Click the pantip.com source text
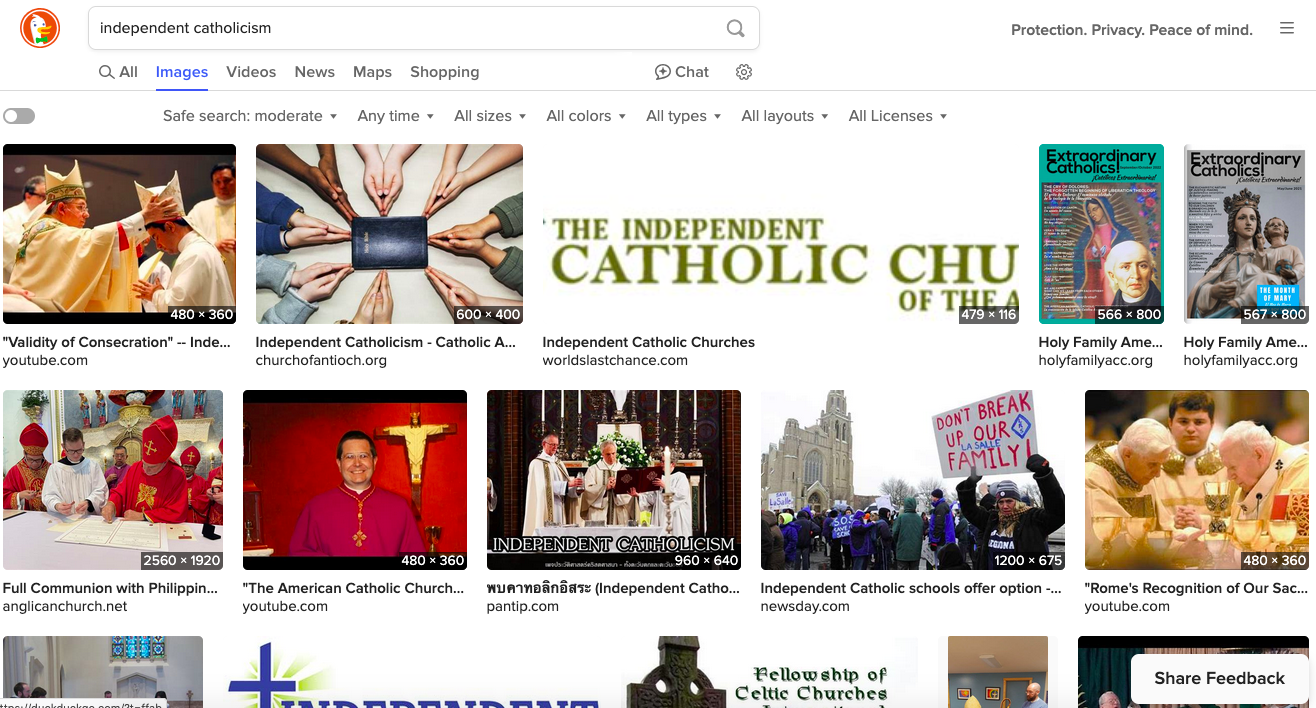Viewport: 1316px width, 708px height. click(523, 606)
